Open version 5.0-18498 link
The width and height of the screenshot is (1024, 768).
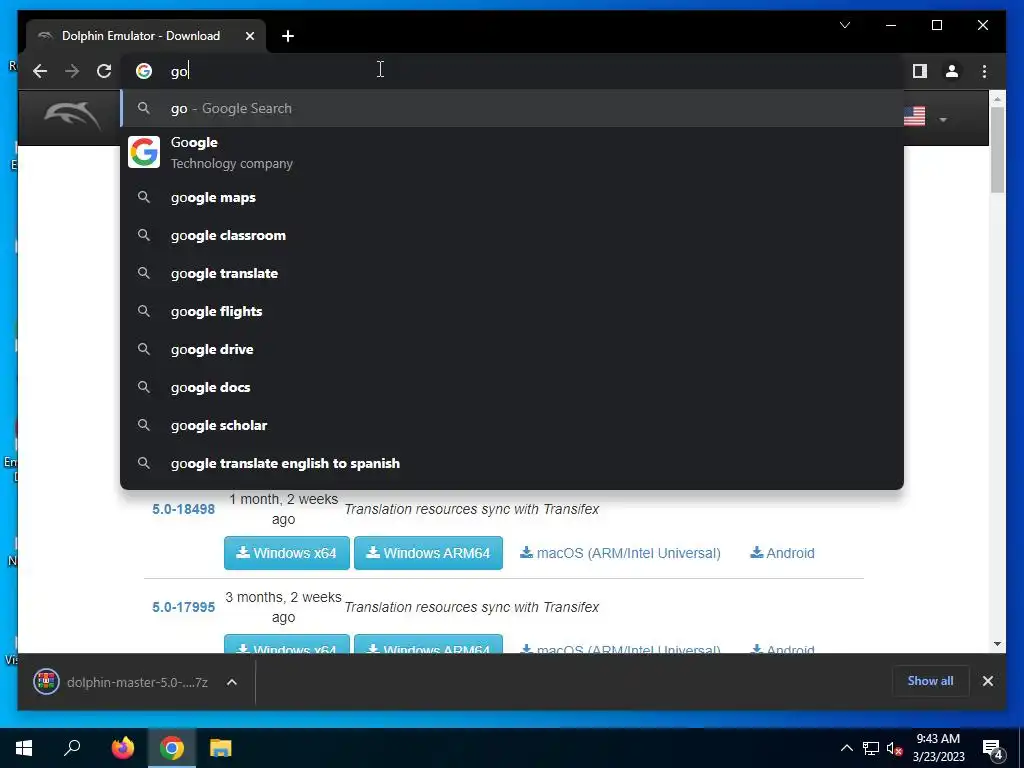184,509
